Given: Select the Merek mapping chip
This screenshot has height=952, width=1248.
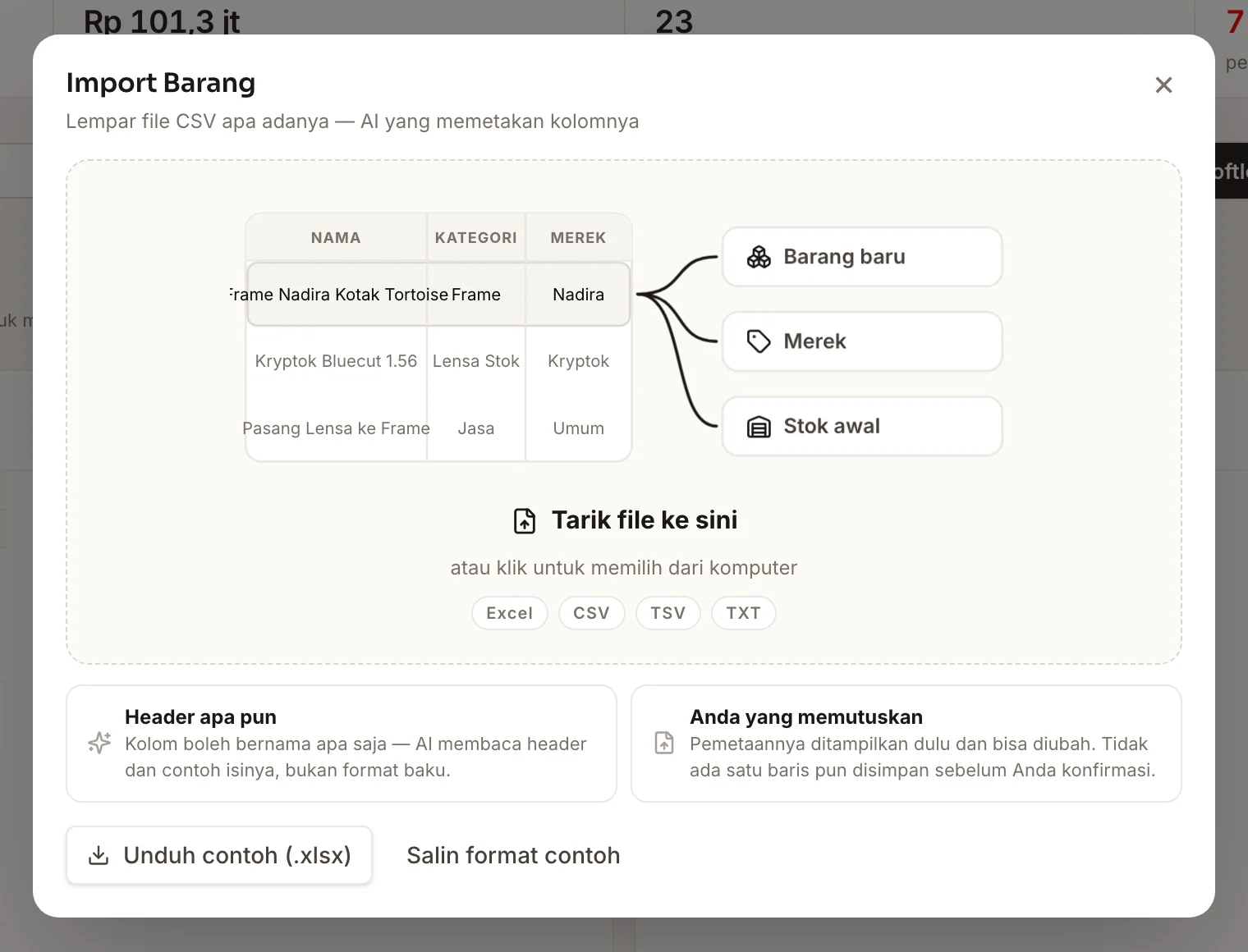Looking at the screenshot, I should point(862,341).
